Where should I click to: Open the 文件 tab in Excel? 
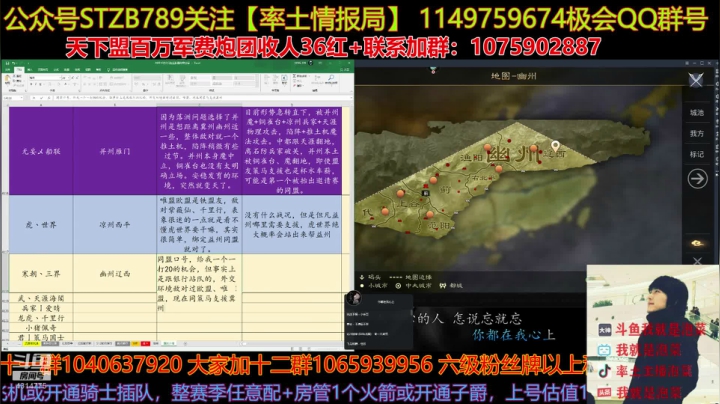point(7,70)
